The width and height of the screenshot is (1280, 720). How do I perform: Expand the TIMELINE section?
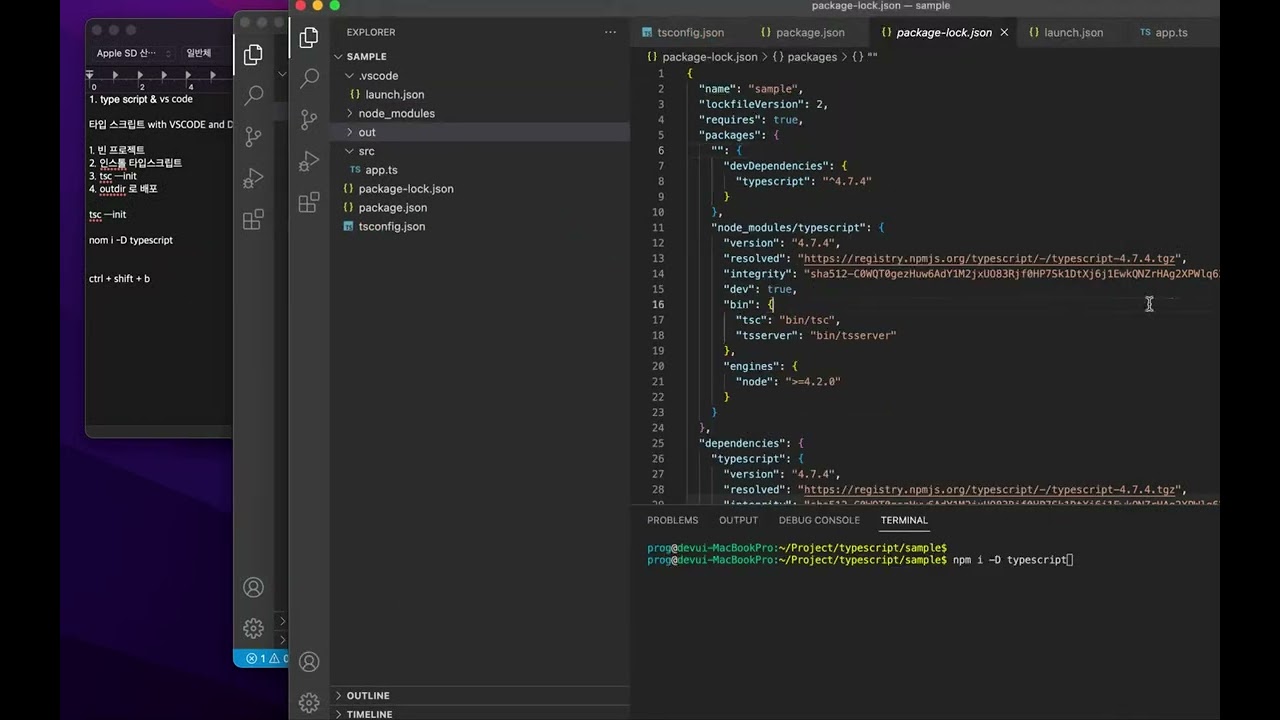[369, 714]
